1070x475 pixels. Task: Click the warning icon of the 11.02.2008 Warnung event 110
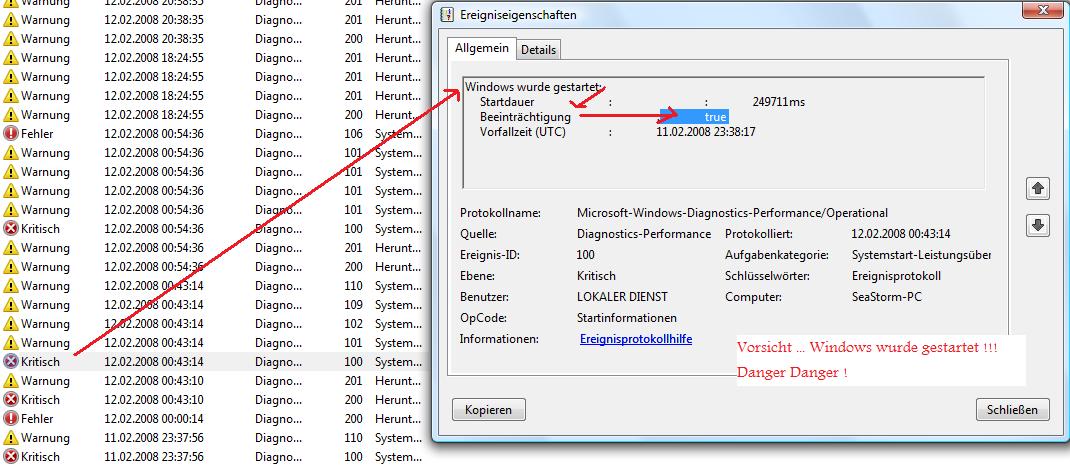(10, 437)
